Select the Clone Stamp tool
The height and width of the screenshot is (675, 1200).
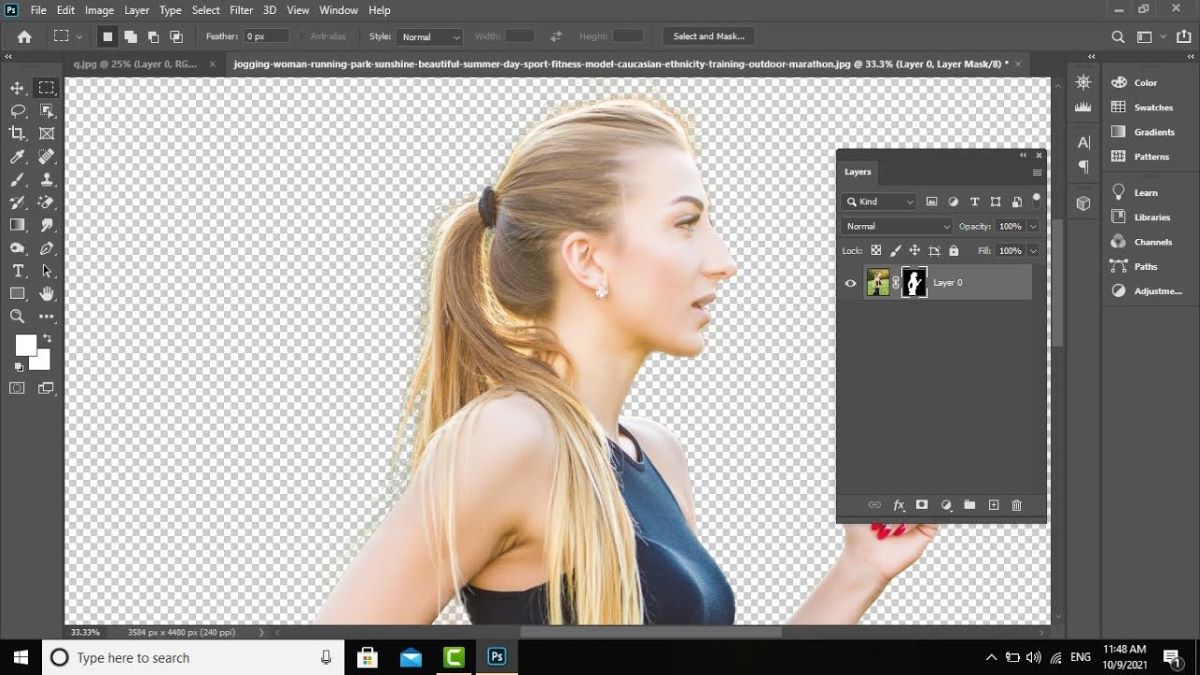tap(46, 180)
